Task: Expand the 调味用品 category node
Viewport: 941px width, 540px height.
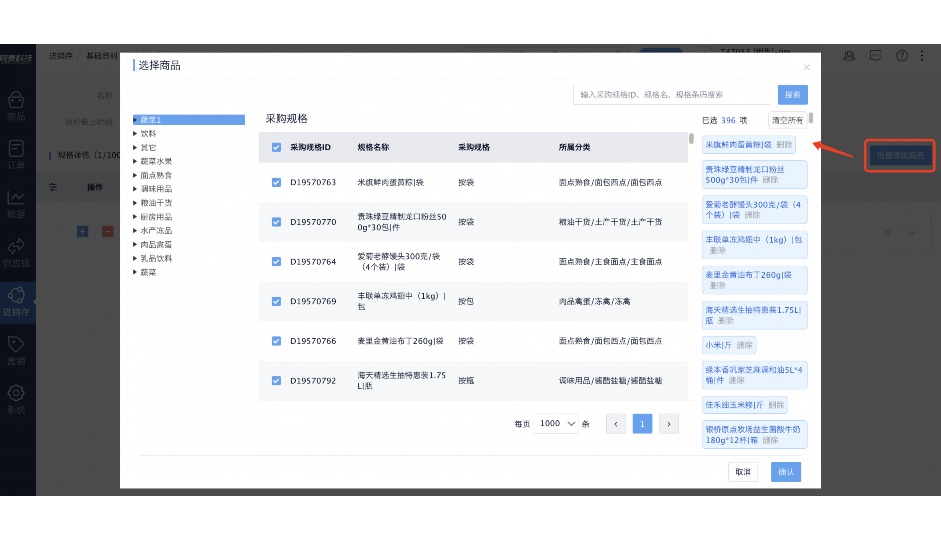Action: pos(135,189)
